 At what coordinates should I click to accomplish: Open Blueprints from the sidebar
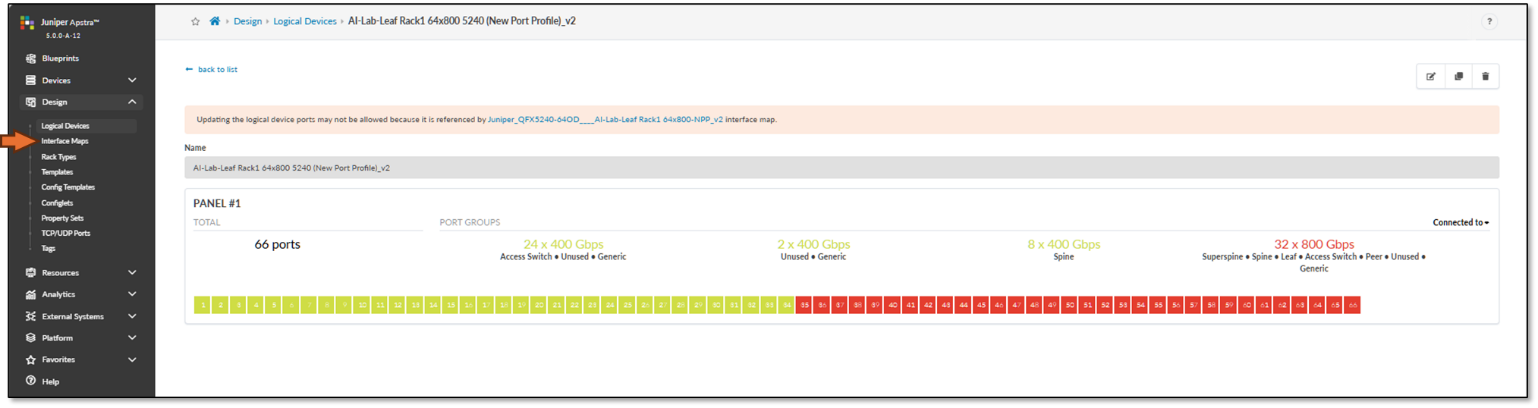point(60,59)
